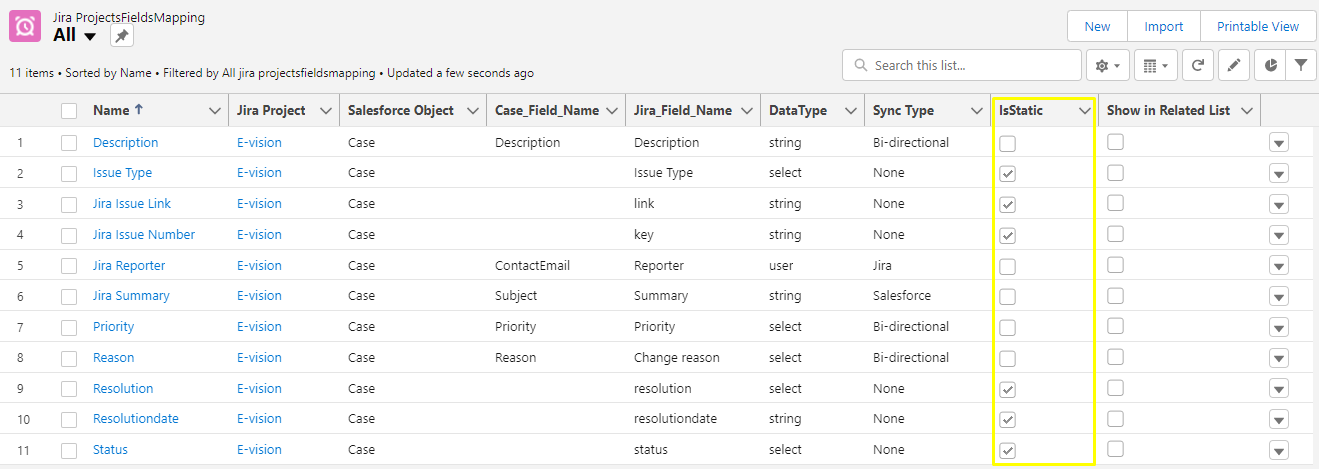This screenshot has width=1319, height=469.
Task: Pin the All list view
Action: coord(121,36)
